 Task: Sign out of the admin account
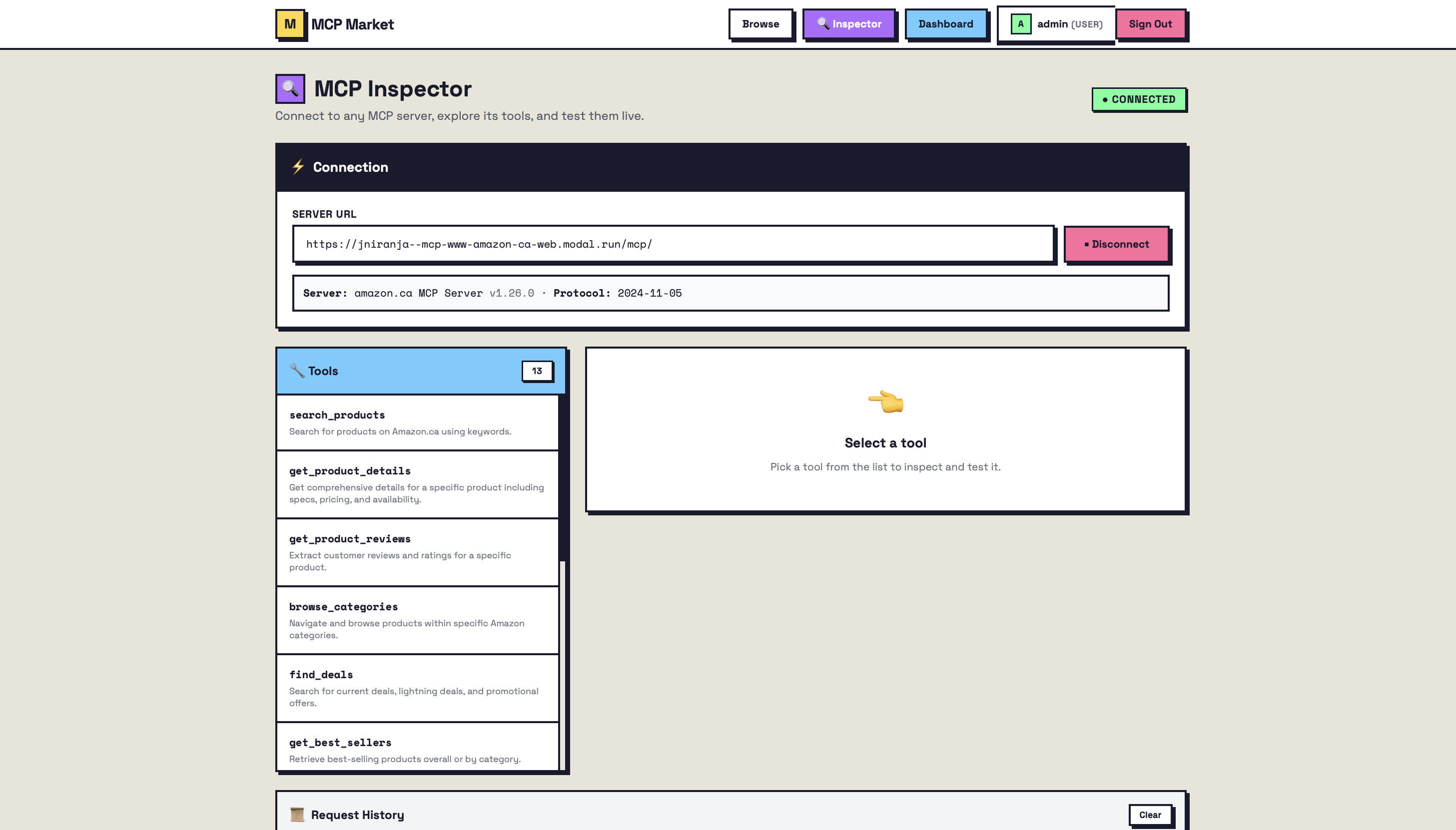1150,24
